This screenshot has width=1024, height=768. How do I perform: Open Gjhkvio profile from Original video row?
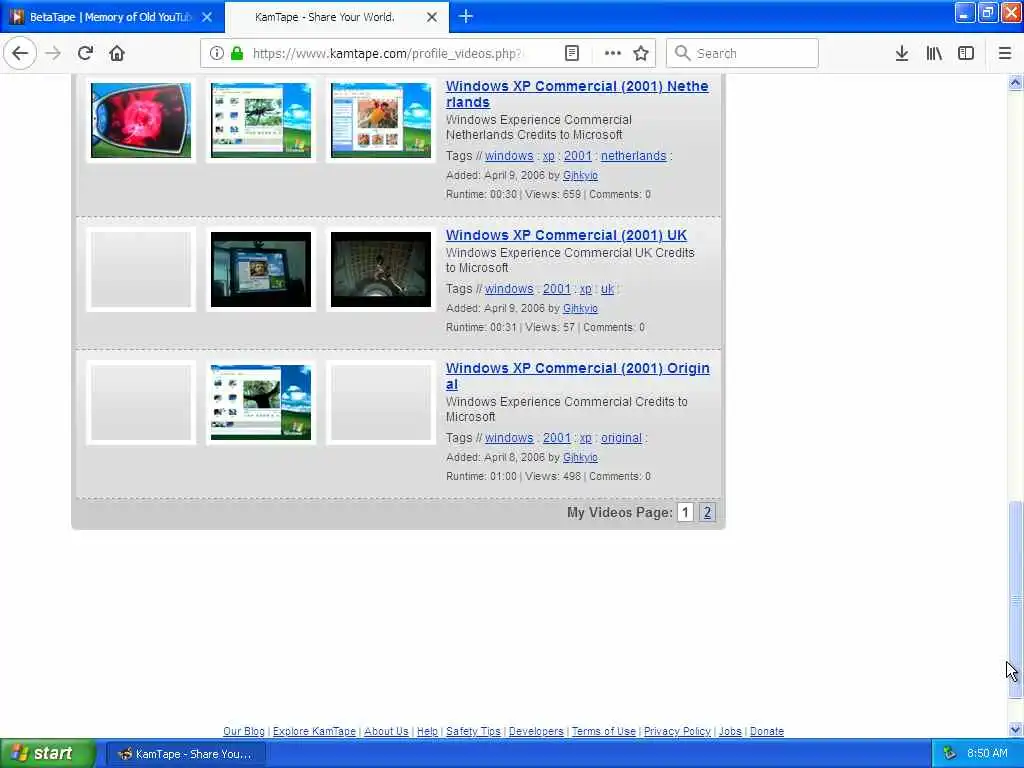(x=580, y=457)
